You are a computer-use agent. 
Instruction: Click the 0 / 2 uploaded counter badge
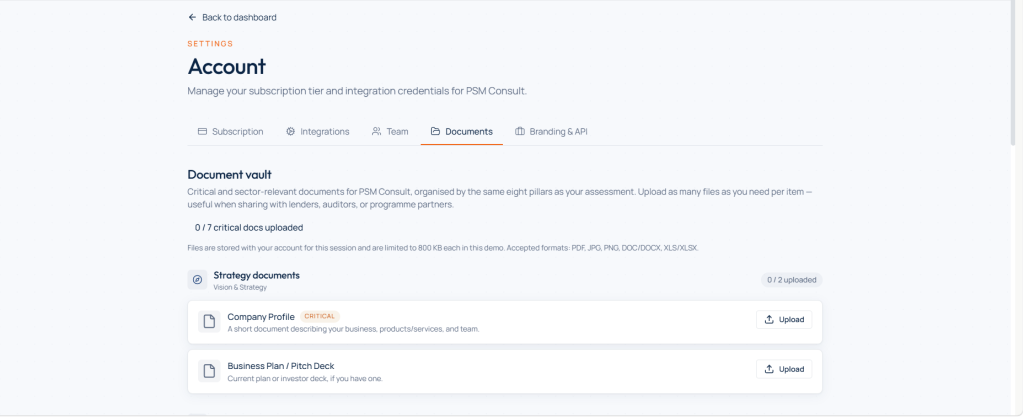(792, 280)
